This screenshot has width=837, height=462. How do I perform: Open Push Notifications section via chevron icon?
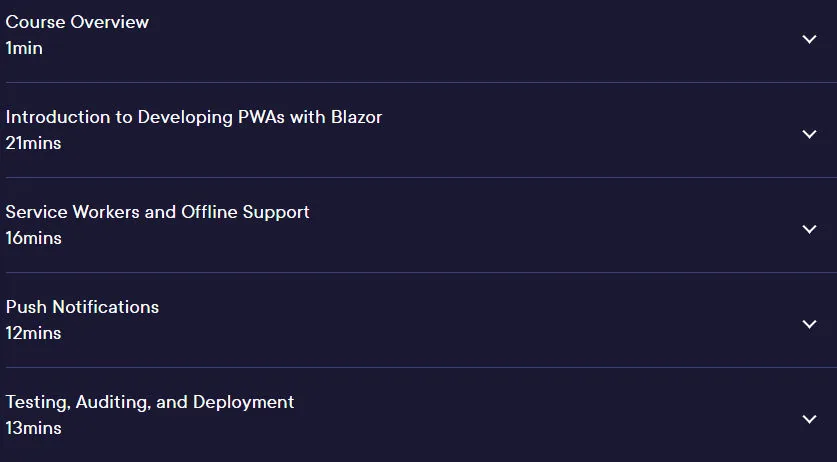click(809, 324)
